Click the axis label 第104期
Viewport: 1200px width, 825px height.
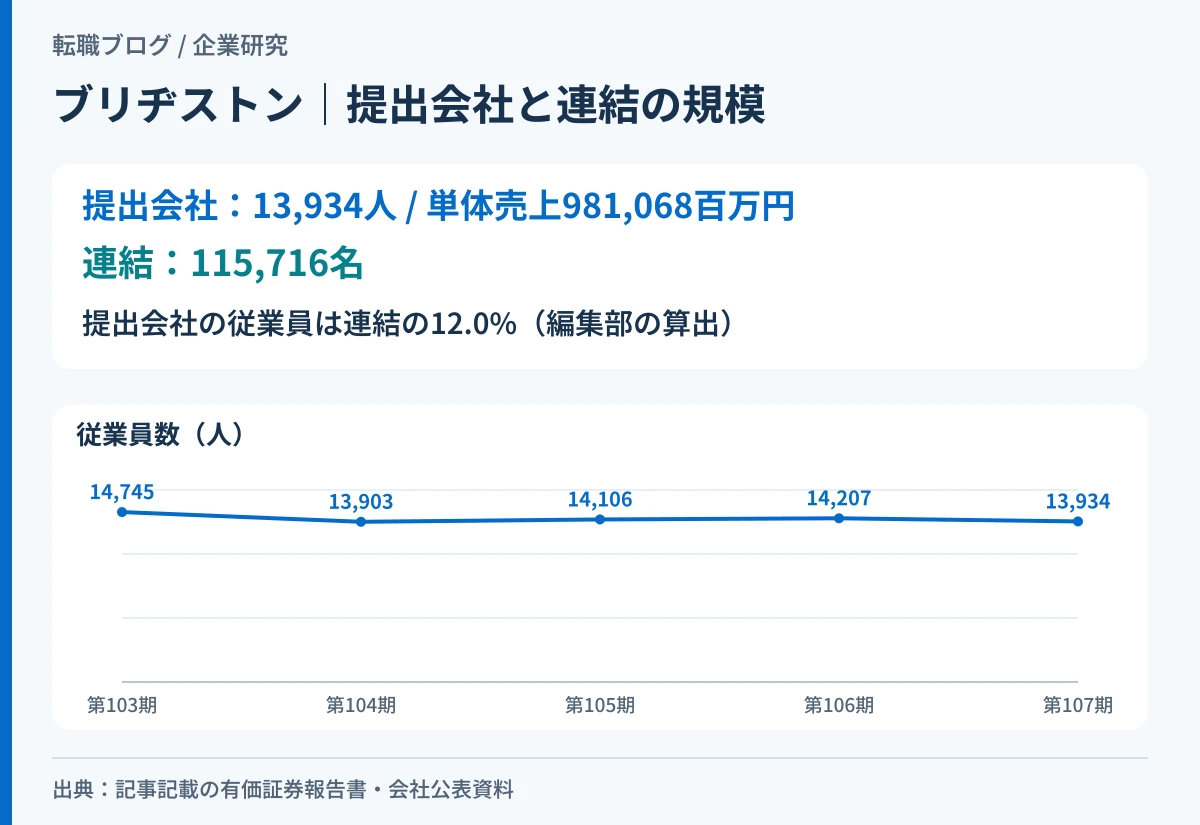pyautogui.click(x=361, y=705)
